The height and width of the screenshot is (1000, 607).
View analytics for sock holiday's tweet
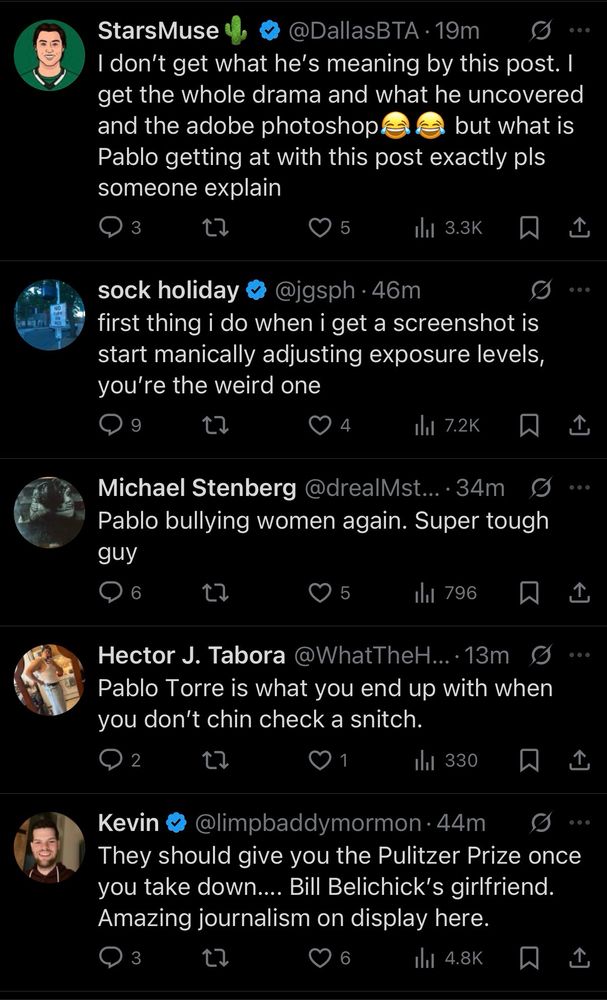[x=448, y=426]
